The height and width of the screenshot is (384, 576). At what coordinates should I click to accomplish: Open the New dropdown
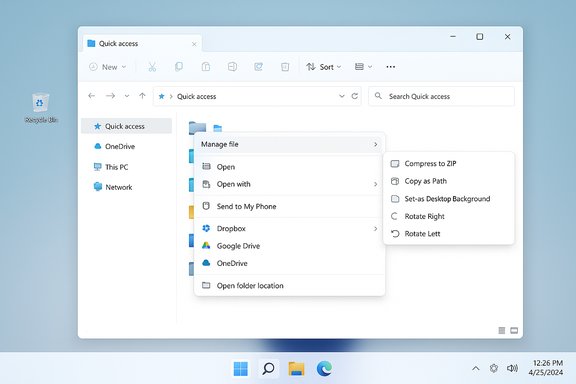tap(108, 67)
